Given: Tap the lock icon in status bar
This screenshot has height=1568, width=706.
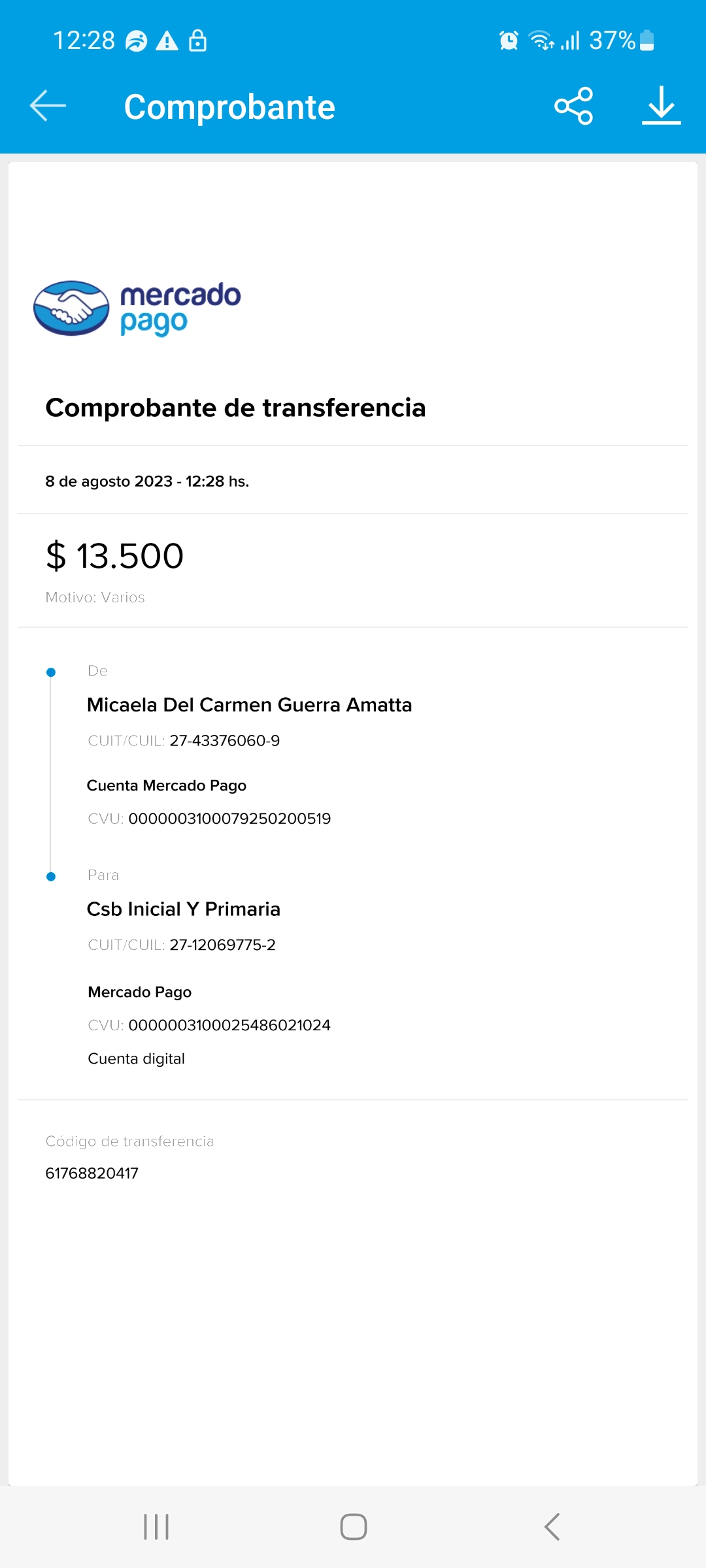Looking at the screenshot, I should (197, 41).
